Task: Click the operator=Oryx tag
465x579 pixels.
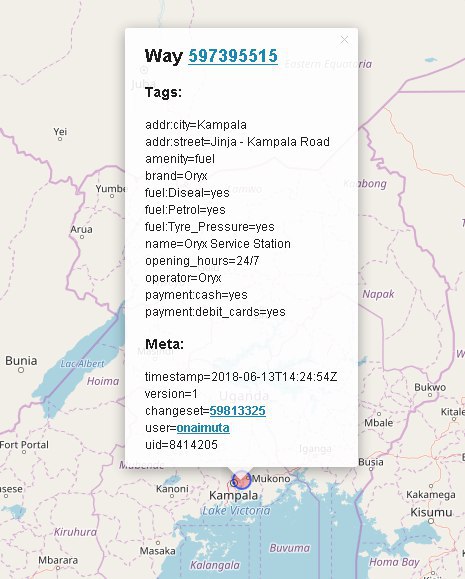Action: coord(183,278)
